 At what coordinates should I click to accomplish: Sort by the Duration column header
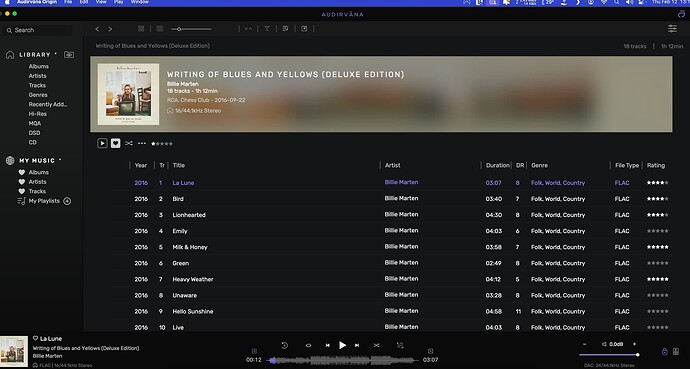pyautogui.click(x=498, y=165)
